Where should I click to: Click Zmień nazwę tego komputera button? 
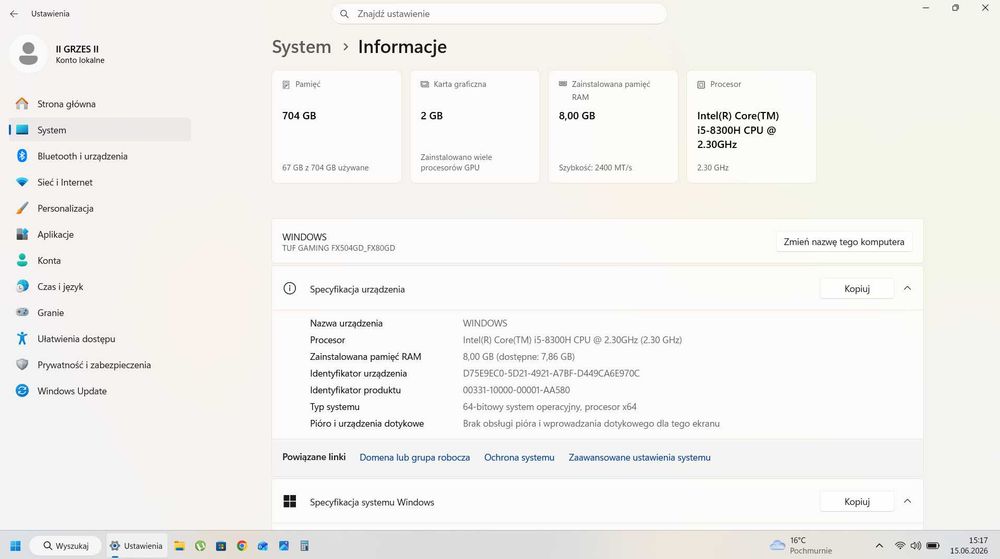844,242
